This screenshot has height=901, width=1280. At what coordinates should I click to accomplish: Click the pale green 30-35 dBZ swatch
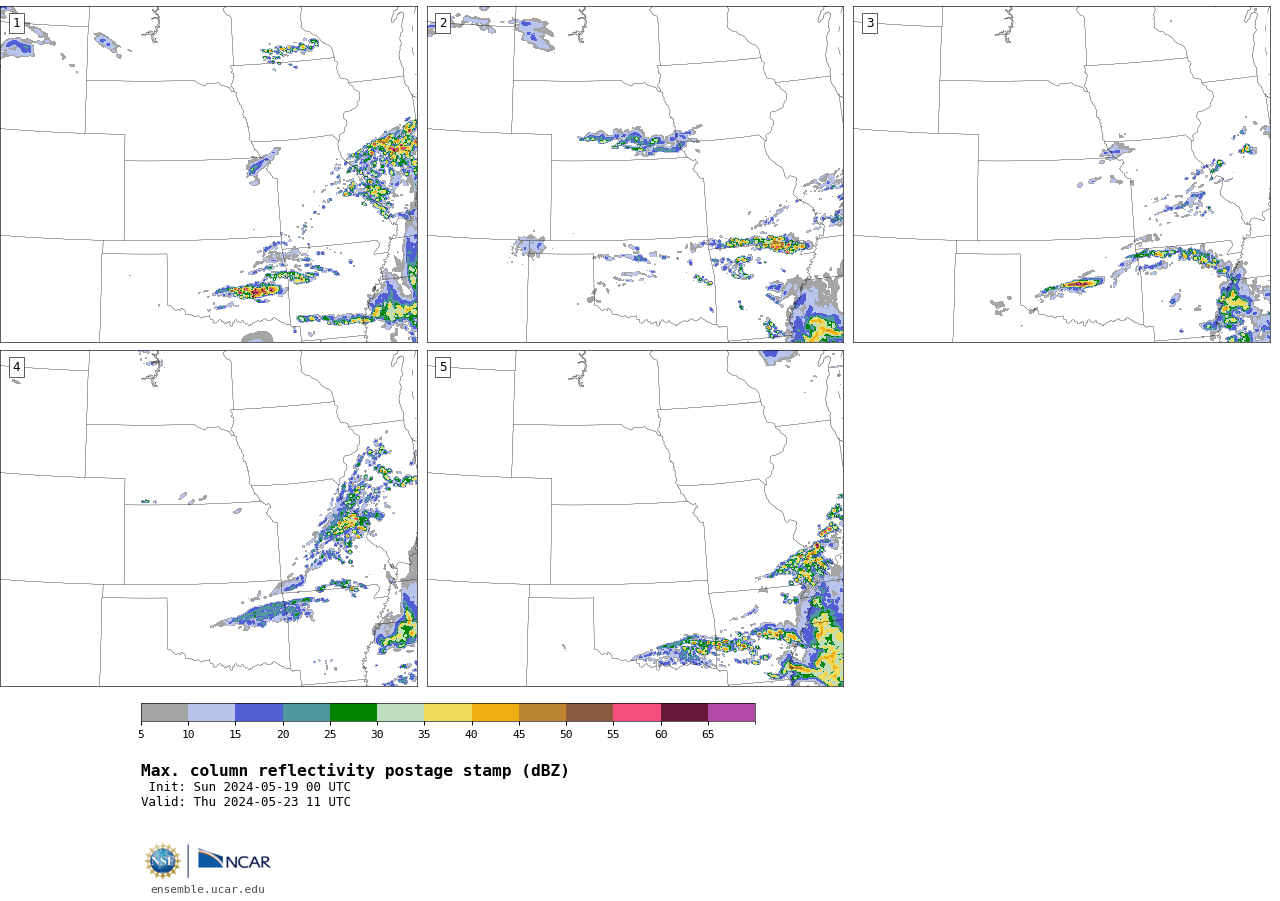tap(400, 713)
